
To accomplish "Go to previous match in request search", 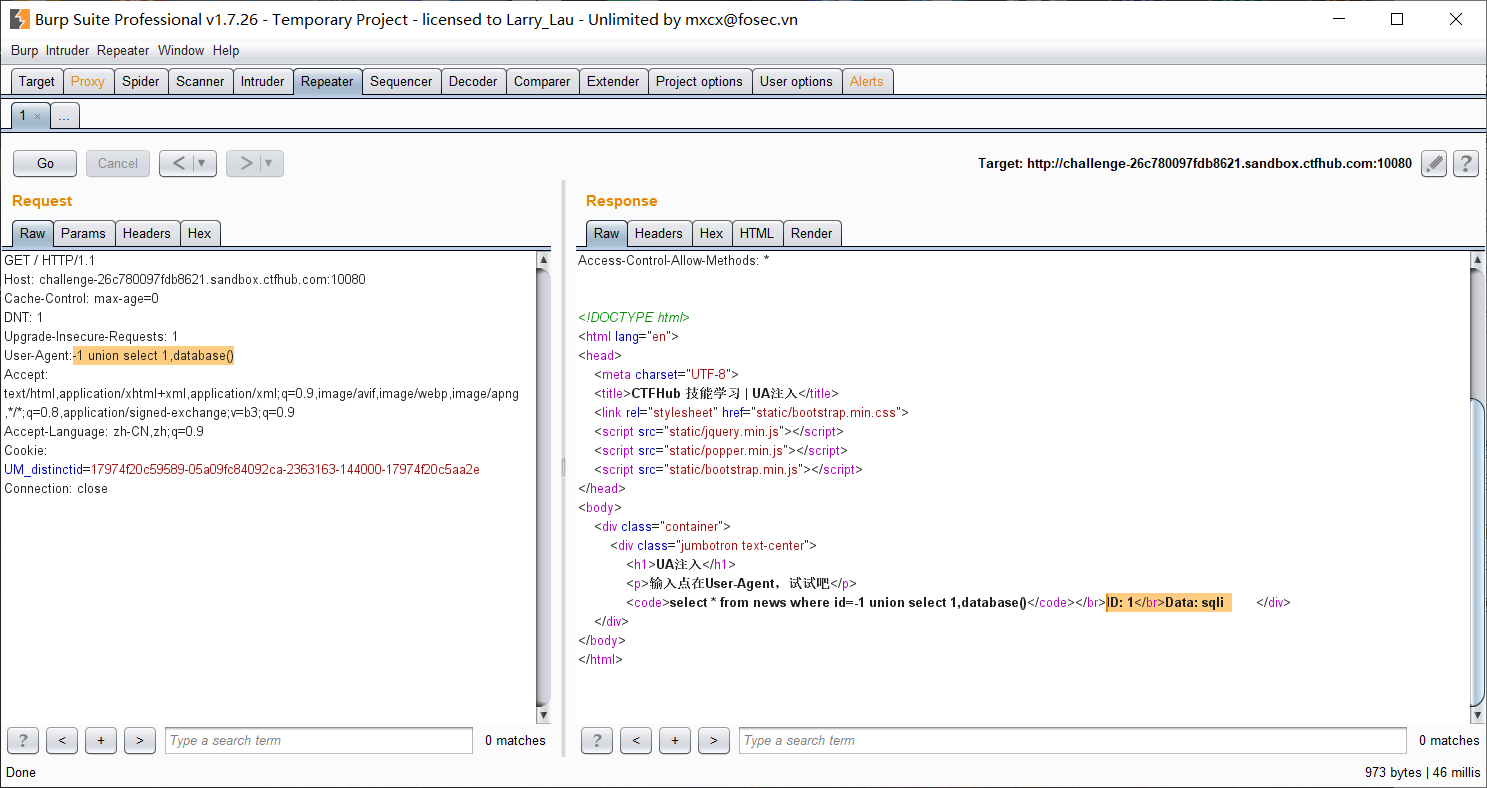I will coord(62,741).
